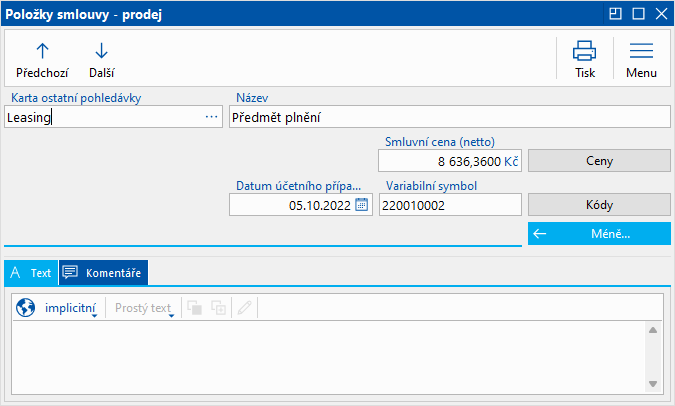Click the Další (next) arrow icon
Screen dimensions: 675x406
[x=102, y=51]
